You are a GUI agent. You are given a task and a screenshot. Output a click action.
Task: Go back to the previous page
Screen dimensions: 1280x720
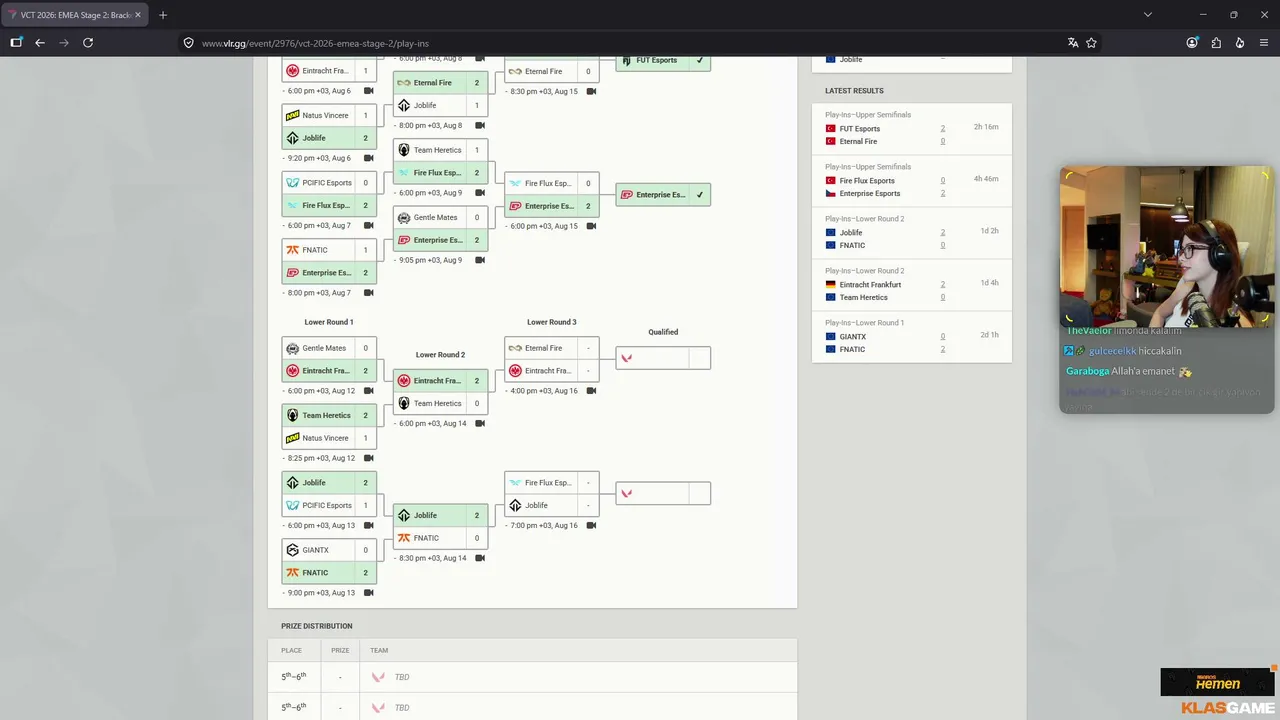(40, 43)
